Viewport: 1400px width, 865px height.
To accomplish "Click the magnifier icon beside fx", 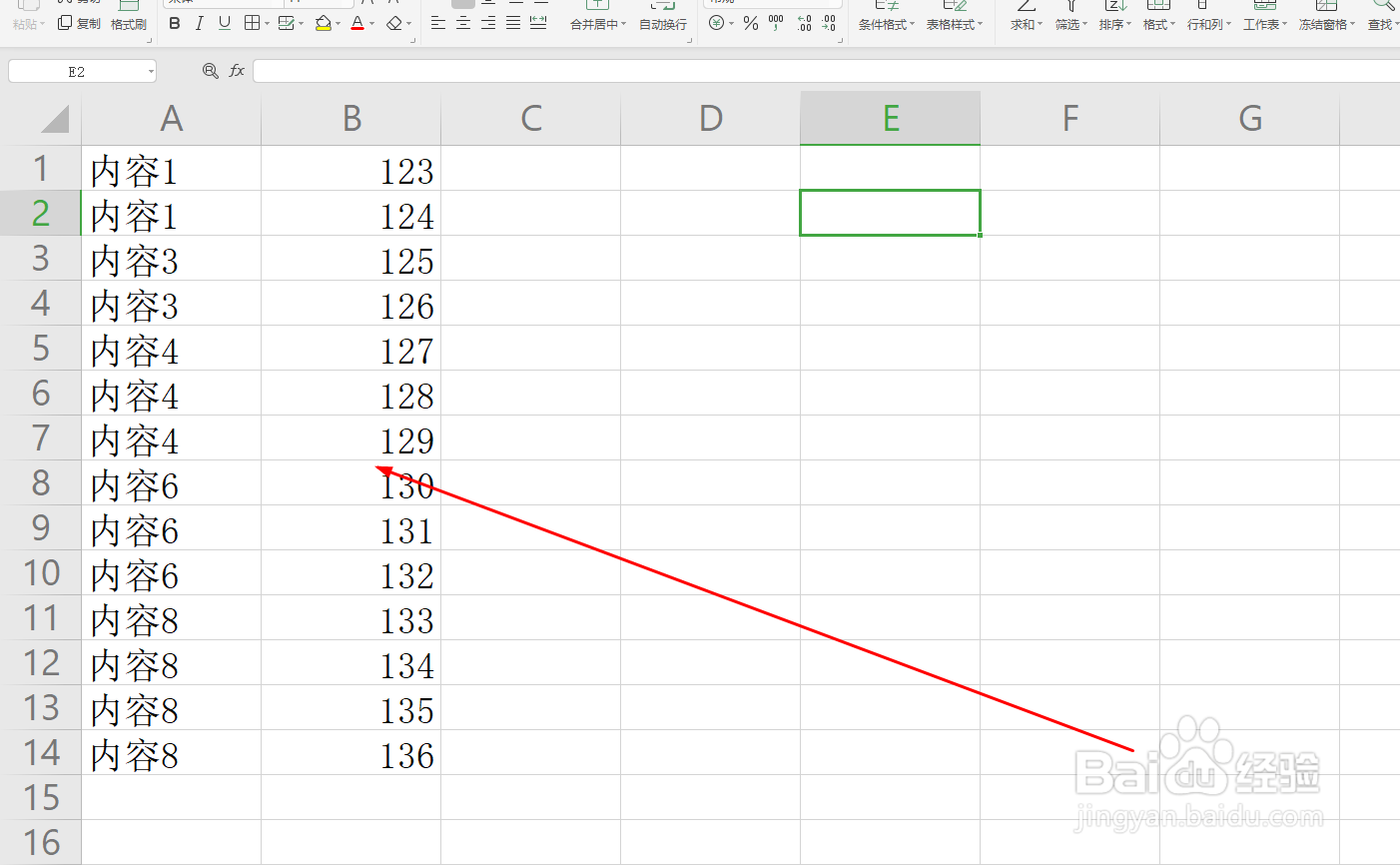I will 210,71.
